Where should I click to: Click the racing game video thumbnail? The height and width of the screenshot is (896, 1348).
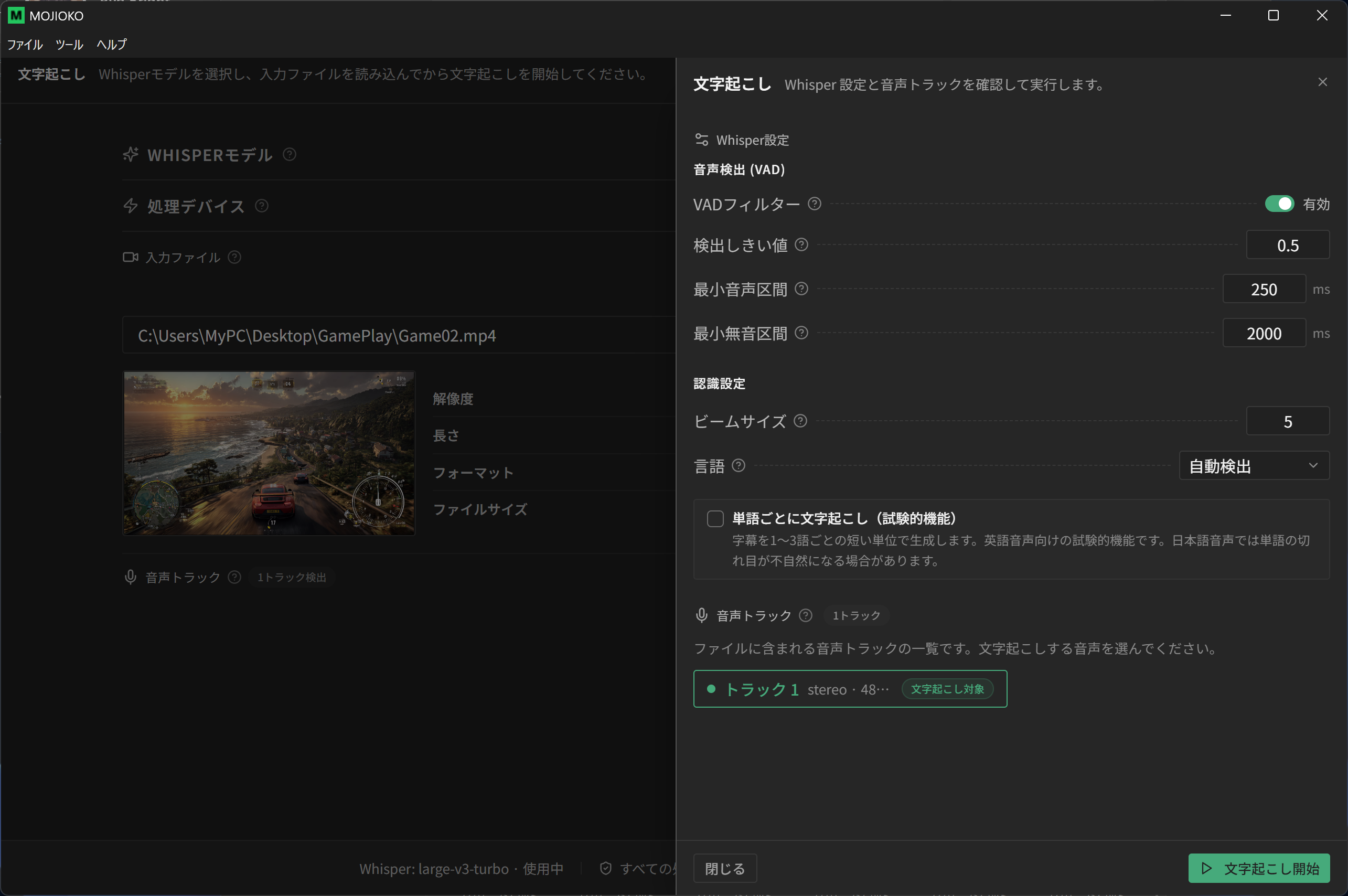[269, 453]
